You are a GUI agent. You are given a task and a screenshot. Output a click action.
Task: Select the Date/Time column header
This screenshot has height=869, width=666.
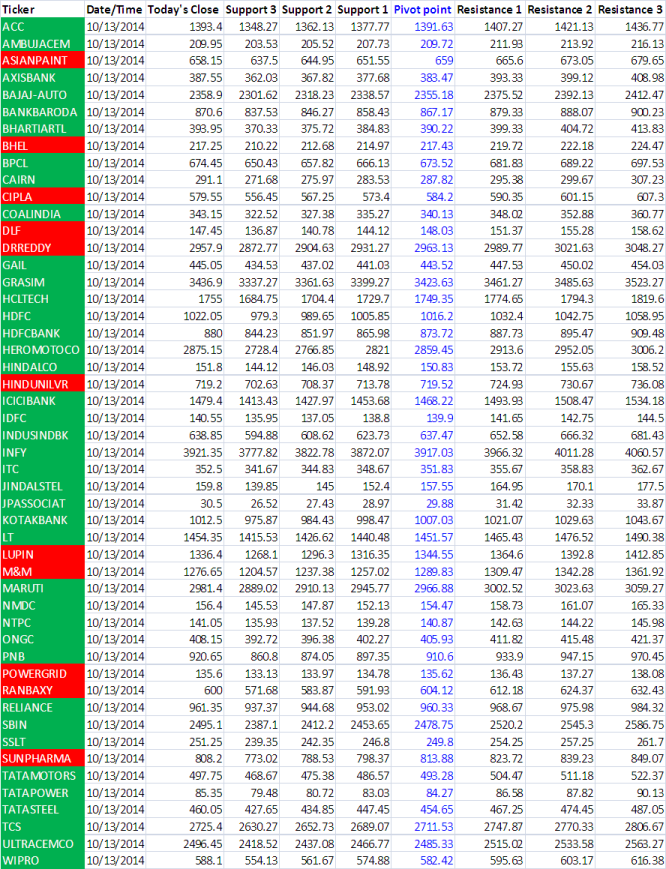pyautogui.click(x=115, y=9)
